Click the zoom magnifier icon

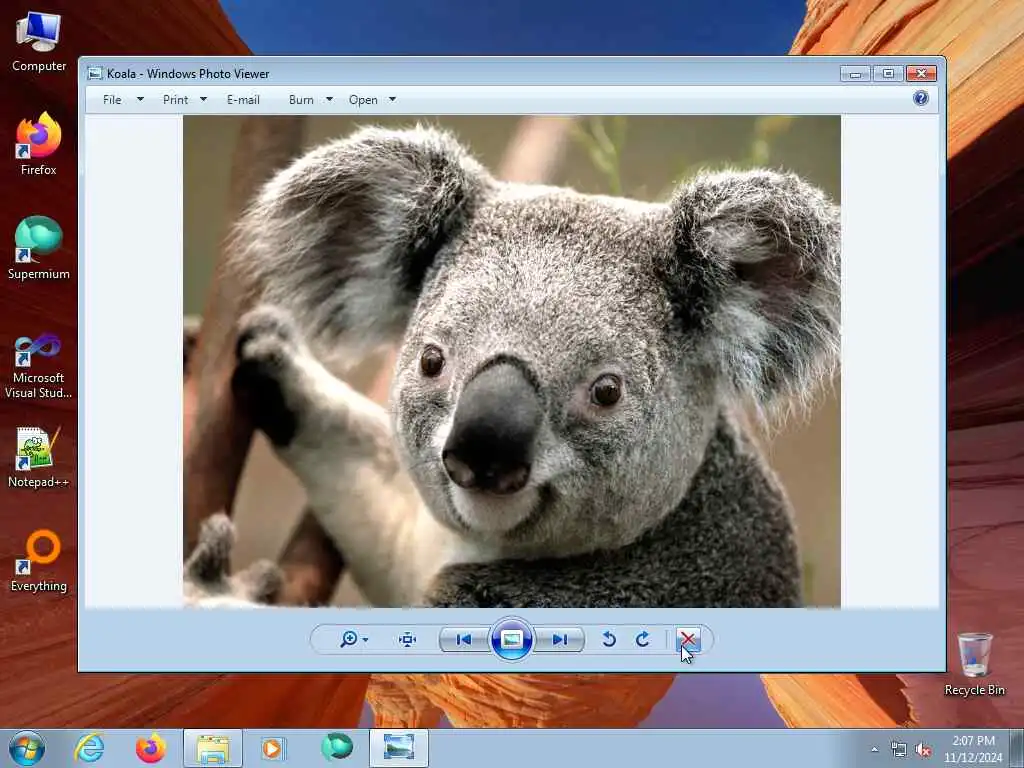point(348,640)
